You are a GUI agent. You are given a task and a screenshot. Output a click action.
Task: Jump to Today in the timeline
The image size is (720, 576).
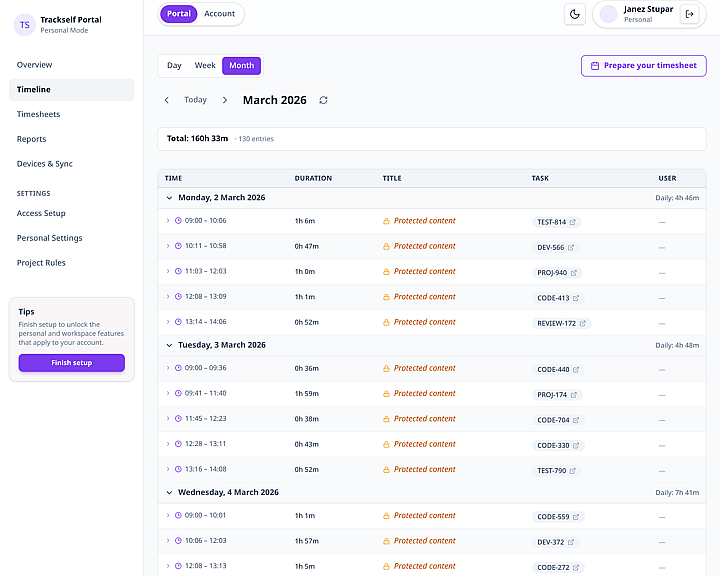click(196, 100)
